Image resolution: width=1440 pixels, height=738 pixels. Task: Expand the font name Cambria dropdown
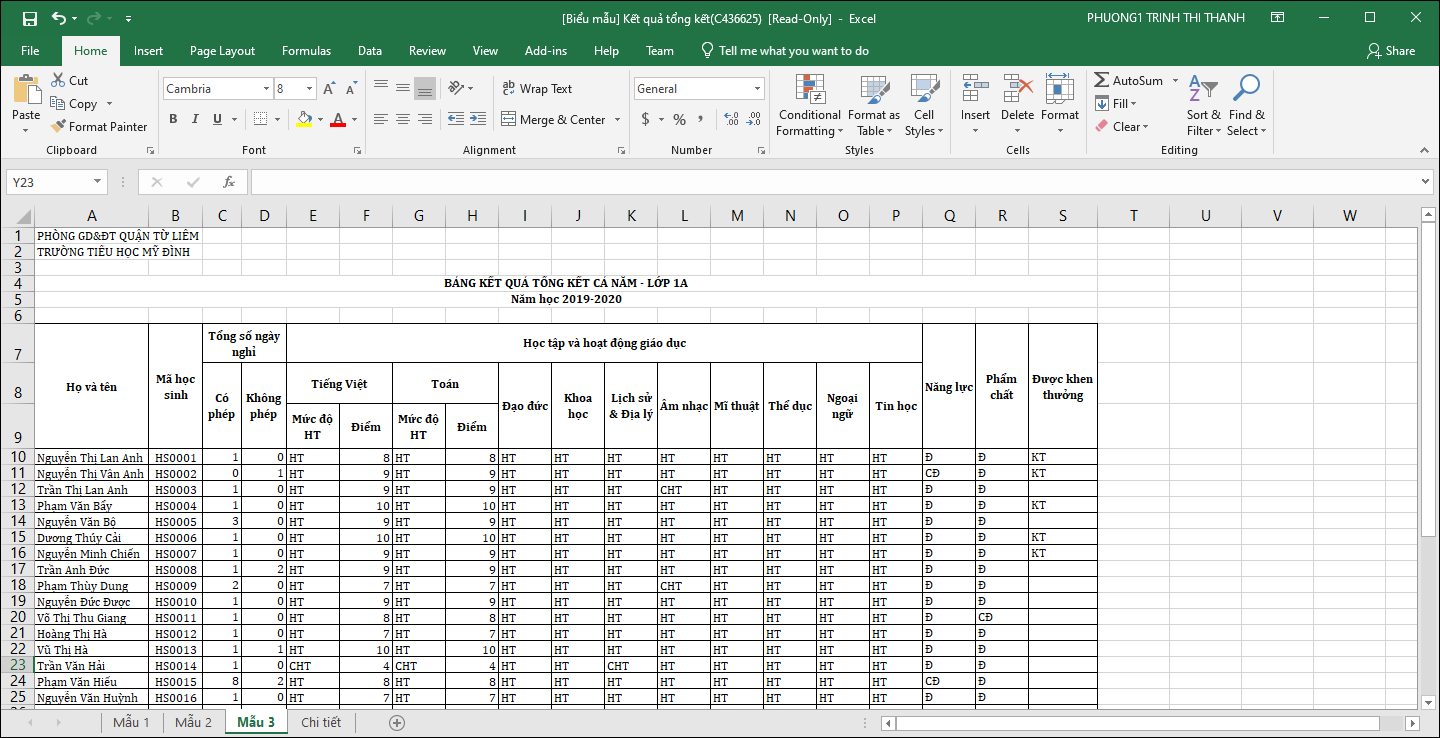pyautogui.click(x=266, y=89)
